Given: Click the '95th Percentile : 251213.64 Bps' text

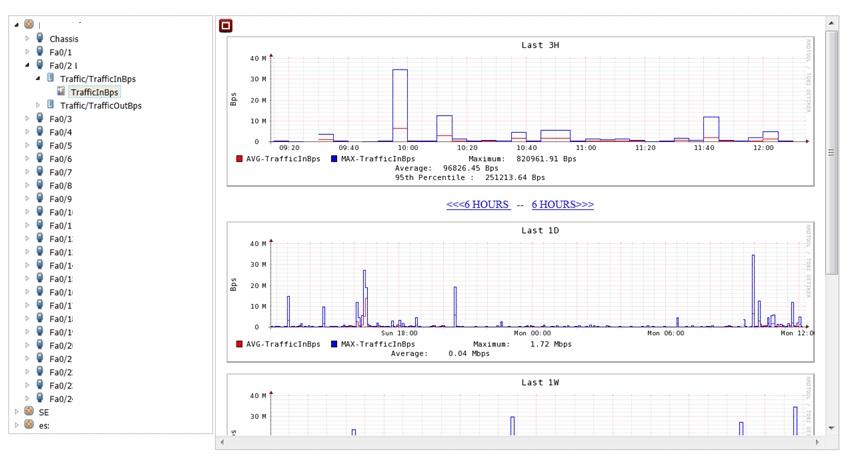Looking at the screenshot, I should point(469,177).
